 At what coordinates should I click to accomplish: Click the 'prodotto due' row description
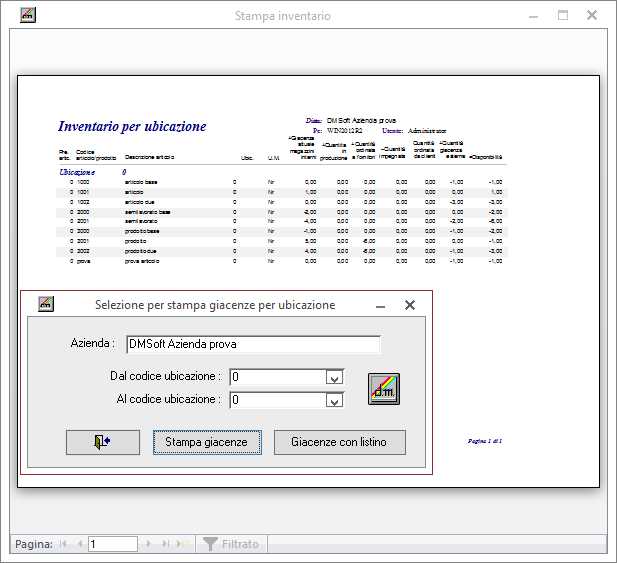click(140, 251)
